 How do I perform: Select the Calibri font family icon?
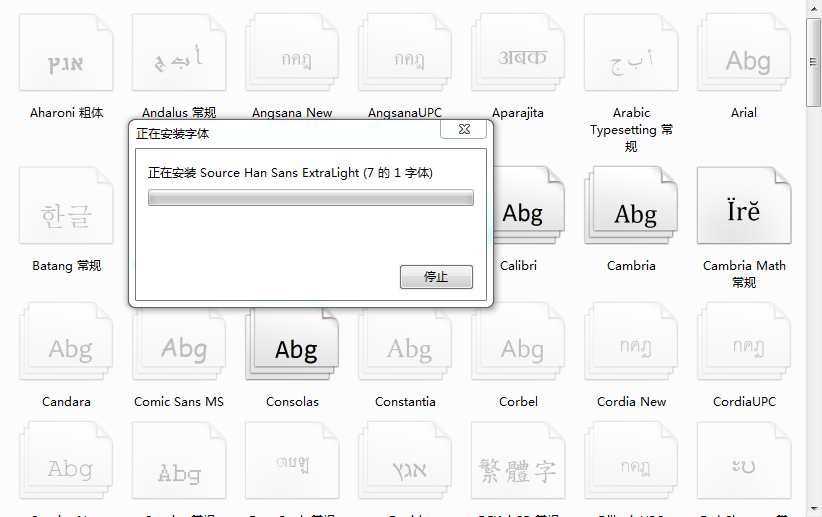pyautogui.click(x=529, y=206)
